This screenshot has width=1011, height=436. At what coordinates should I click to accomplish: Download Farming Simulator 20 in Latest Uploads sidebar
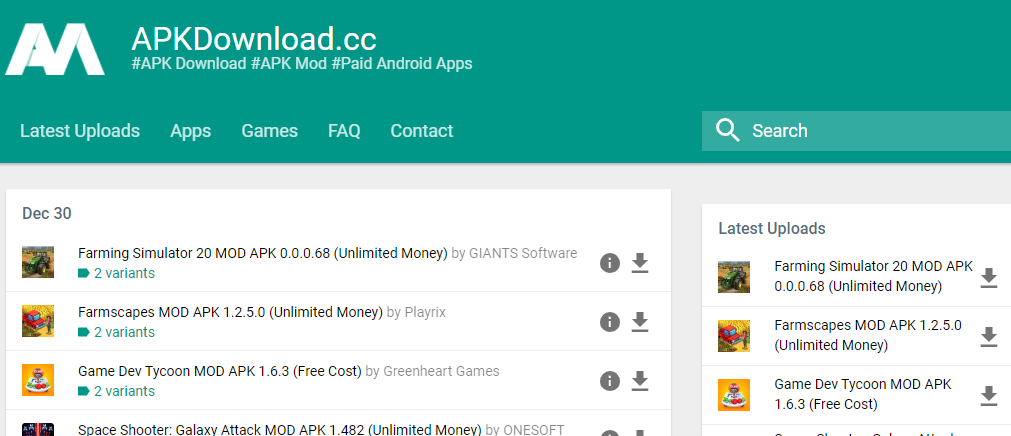[x=988, y=277]
